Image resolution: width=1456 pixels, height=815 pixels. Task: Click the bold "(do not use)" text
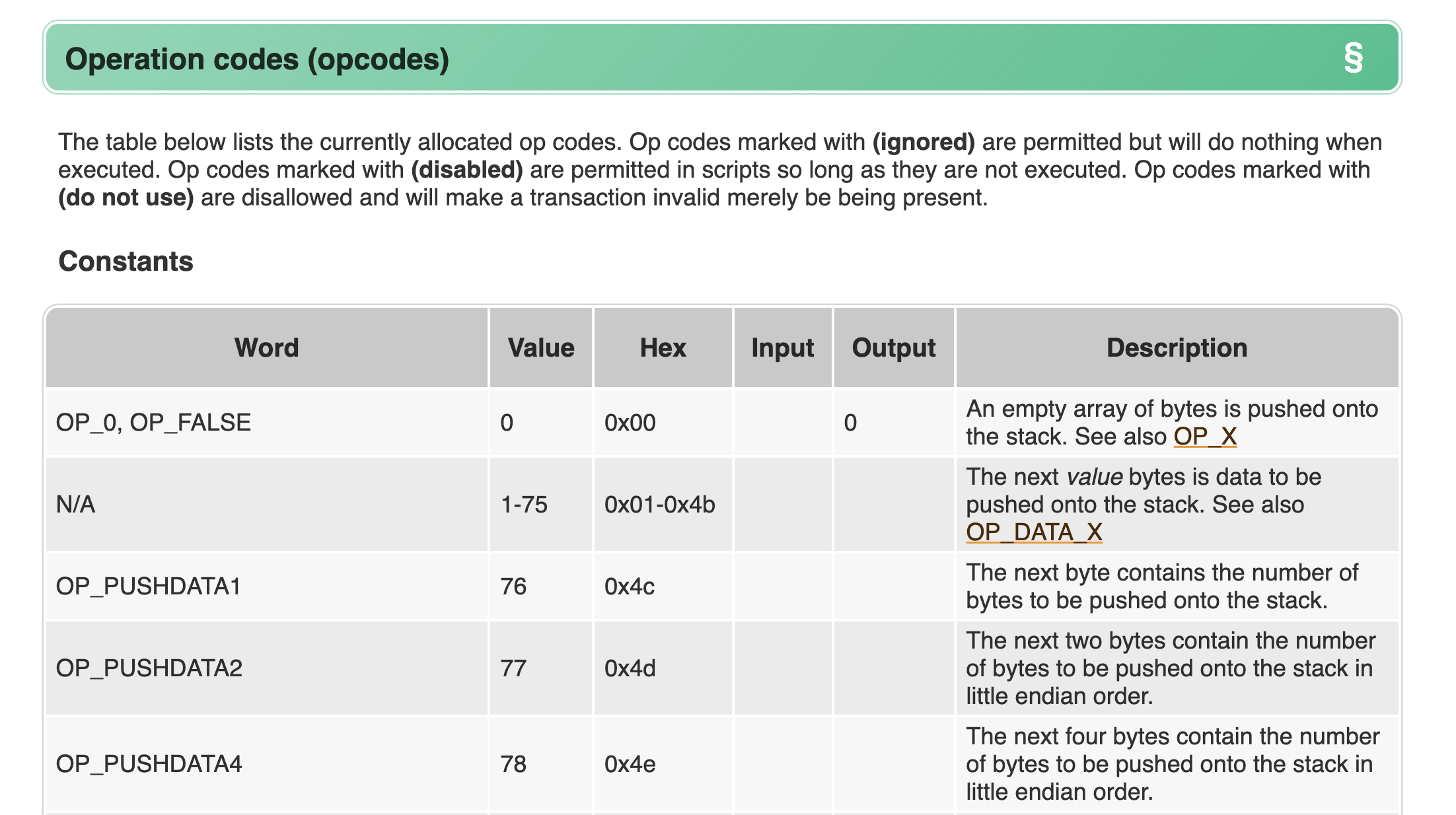click(x=126, y=197)
